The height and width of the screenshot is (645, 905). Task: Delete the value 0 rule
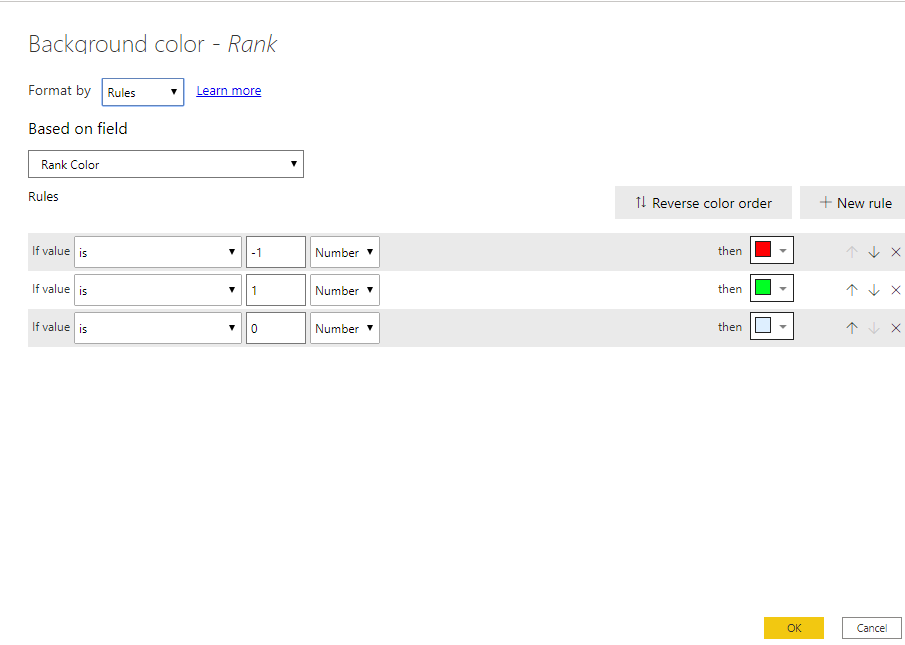click(x=896, y=328)
